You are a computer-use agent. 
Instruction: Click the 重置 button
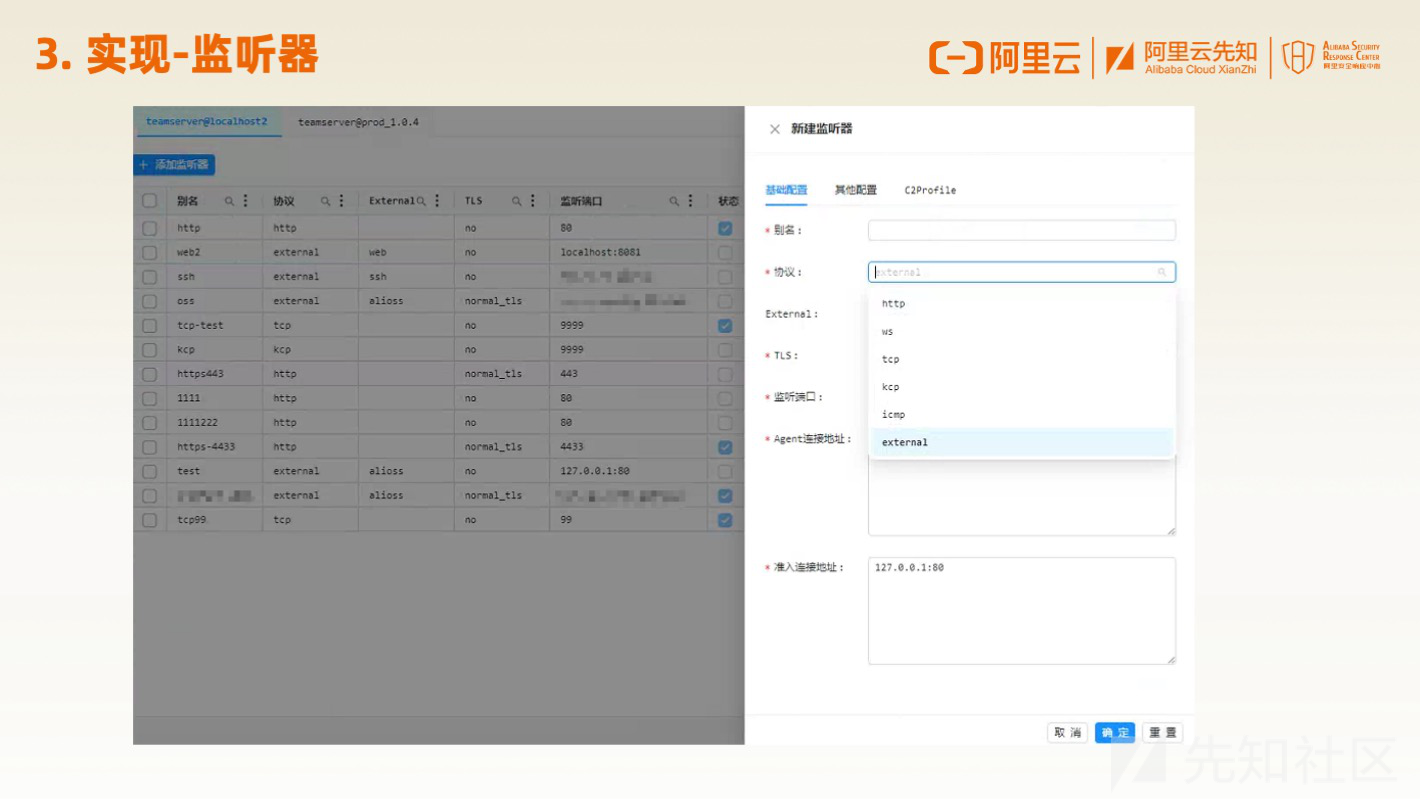coord(1162,733)
